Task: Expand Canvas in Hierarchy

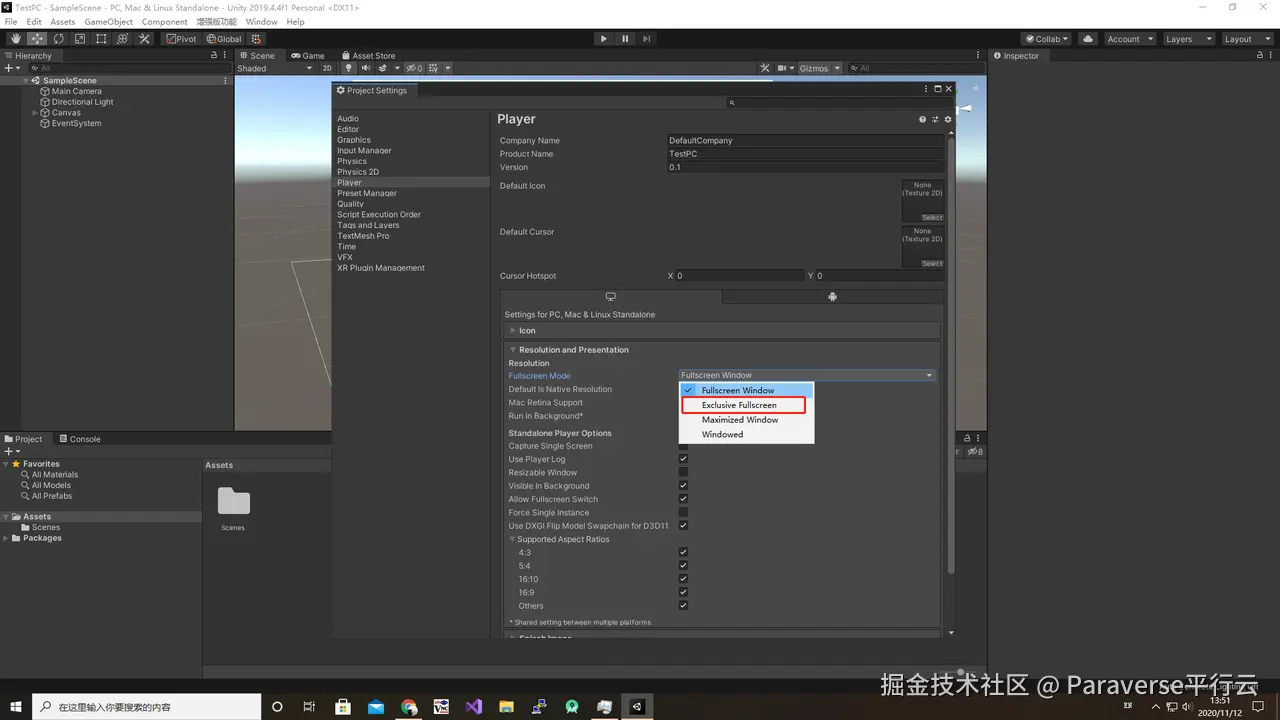Action: (35, 113)
